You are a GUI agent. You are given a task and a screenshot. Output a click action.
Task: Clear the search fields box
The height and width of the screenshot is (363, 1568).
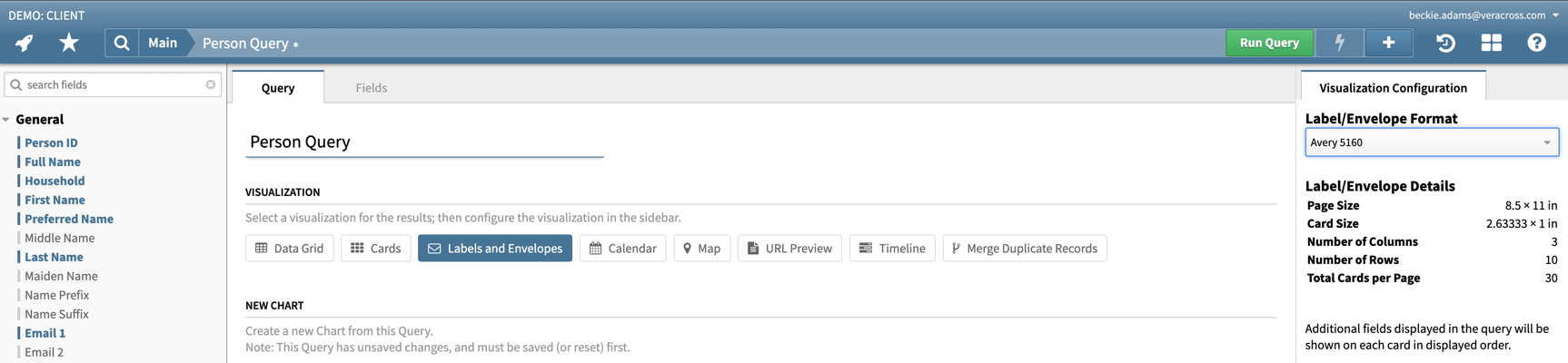(x=211, y=84)
